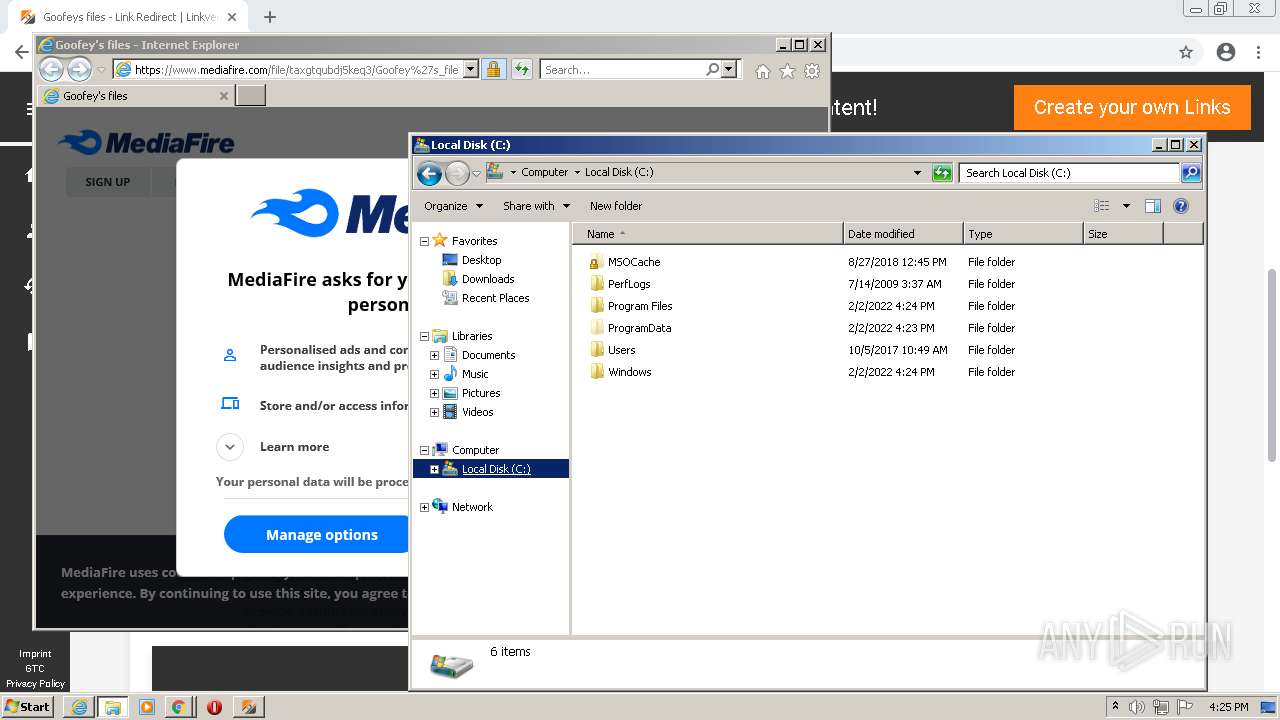Change the view using the view icon
The image size is (1280, 720).
1102,206
